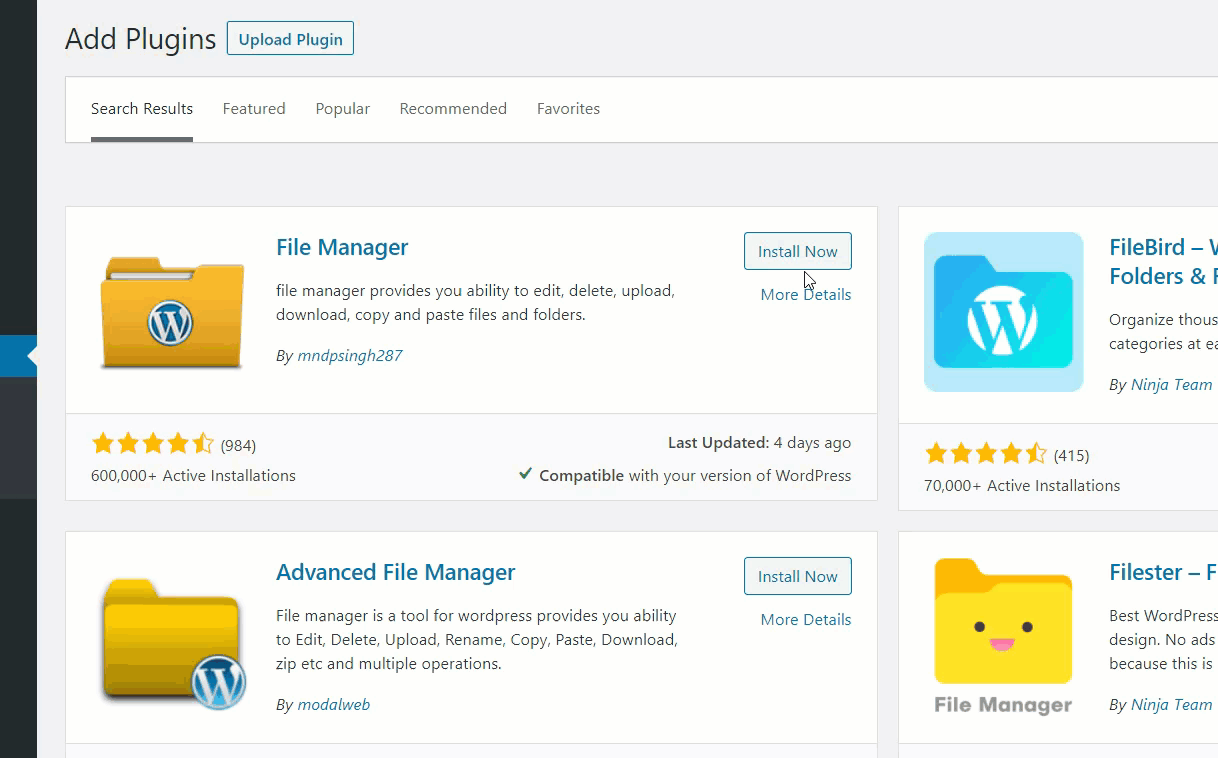Click the Advanced File Manager folder icon
The width and height of the screenshot is (1218, 758).
(x=172, y=642)
